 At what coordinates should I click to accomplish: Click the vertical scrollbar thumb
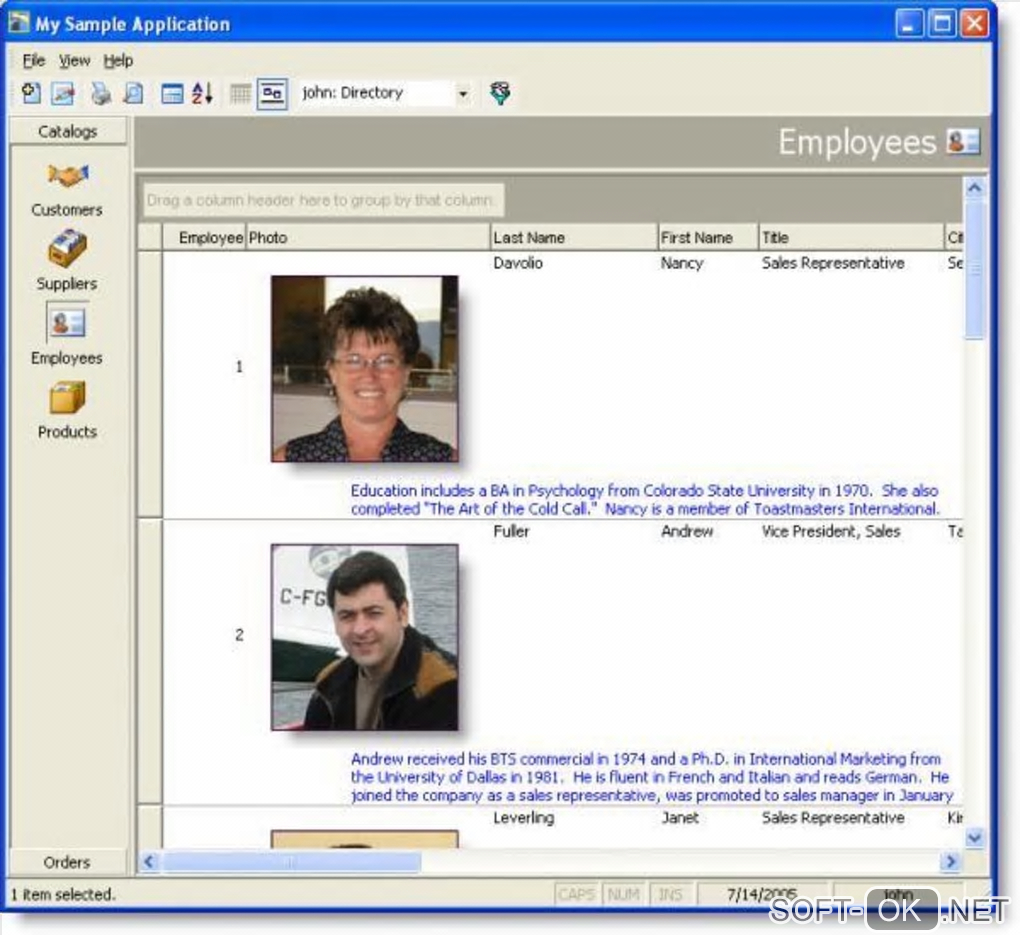[x=974, y=269]
